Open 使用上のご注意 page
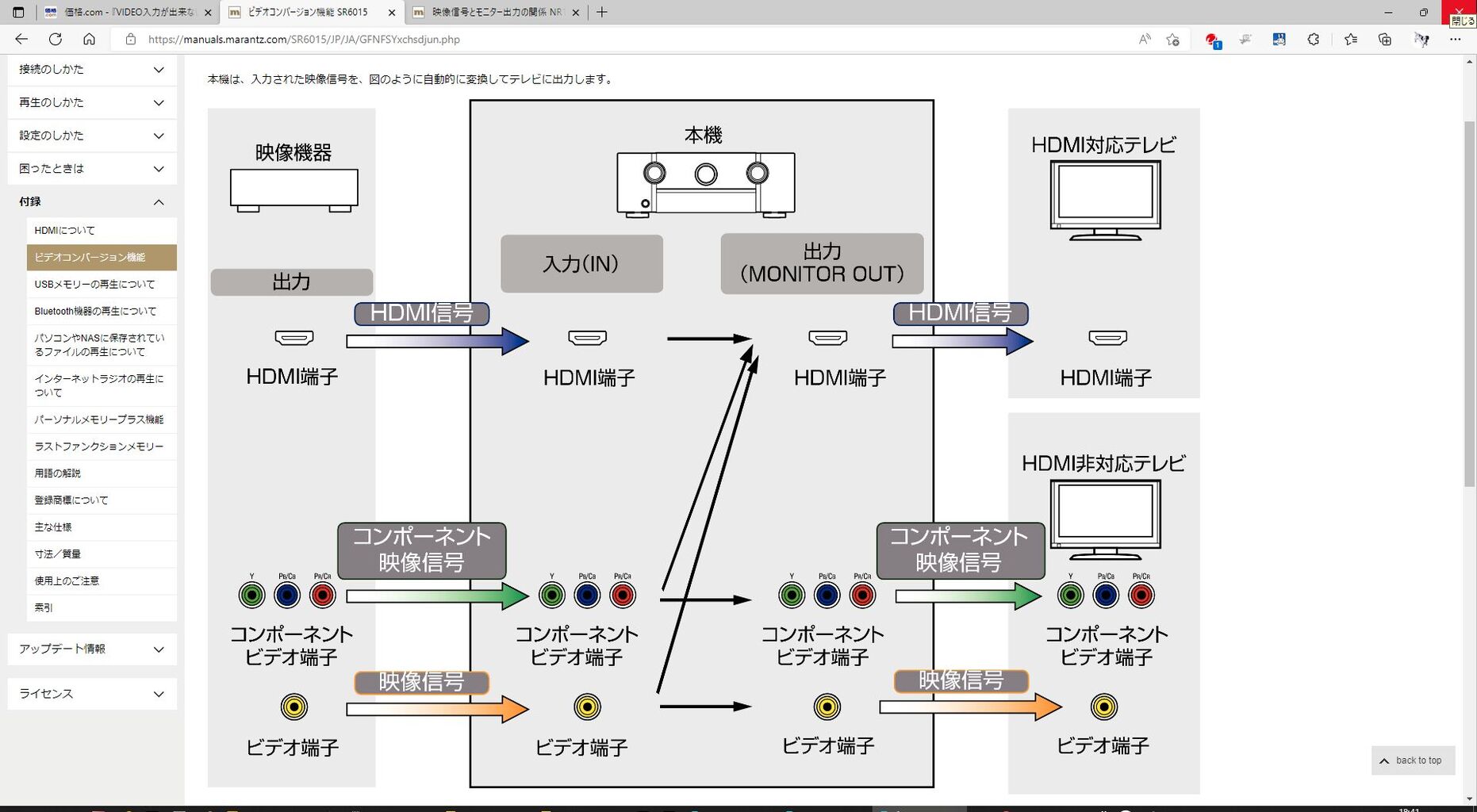 [x=102, y=581]
